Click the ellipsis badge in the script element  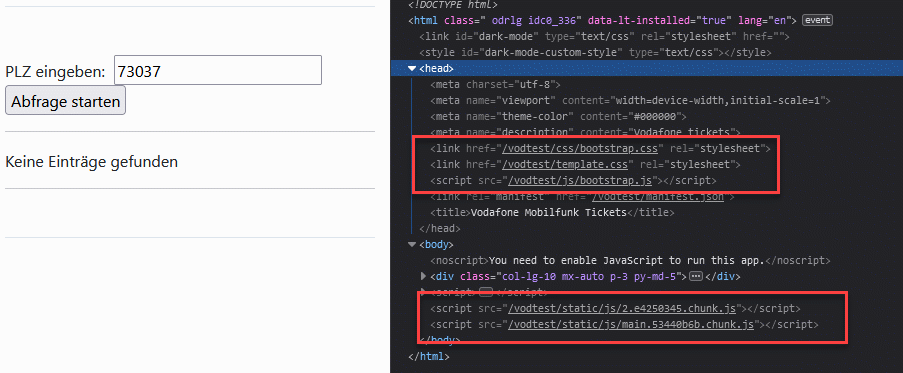(x=485, y=291)
